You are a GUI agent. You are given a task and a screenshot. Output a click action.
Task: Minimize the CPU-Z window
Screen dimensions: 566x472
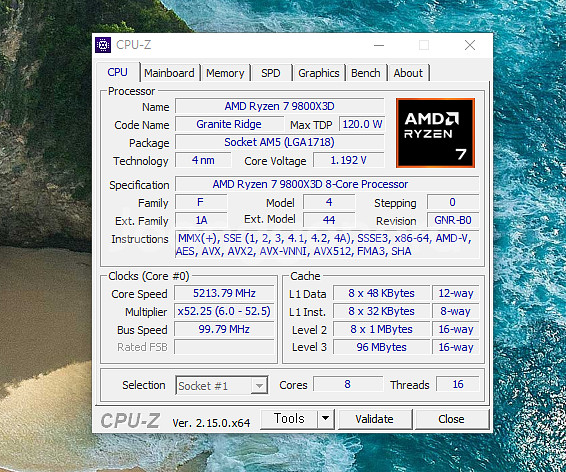click(379, 45)
